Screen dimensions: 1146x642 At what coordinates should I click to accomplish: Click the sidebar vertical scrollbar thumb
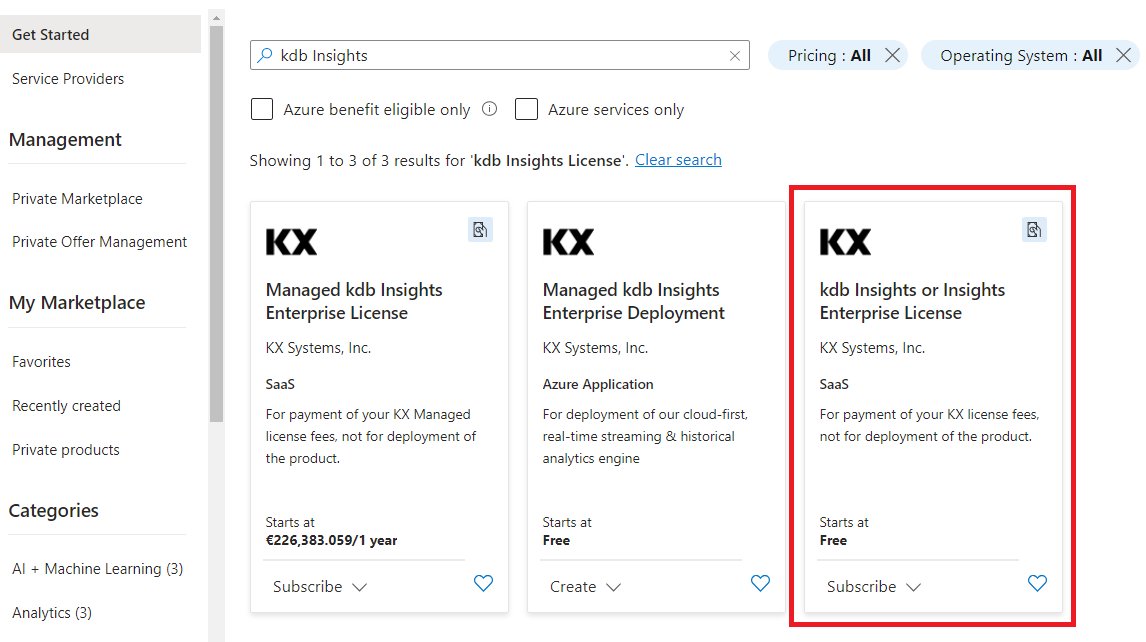click(216, 224)
